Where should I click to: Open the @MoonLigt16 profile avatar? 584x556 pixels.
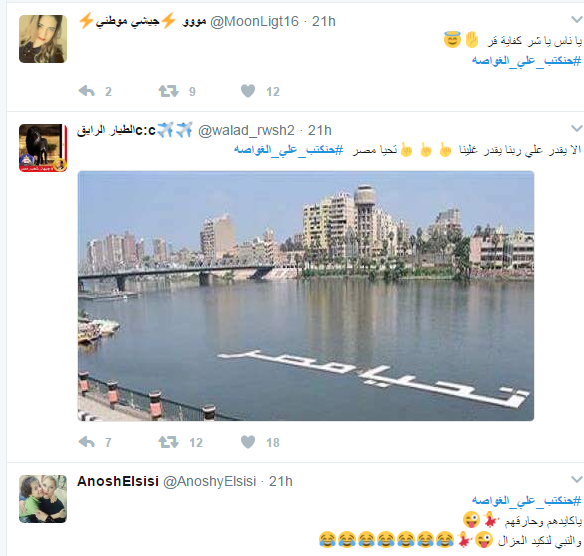43,39
